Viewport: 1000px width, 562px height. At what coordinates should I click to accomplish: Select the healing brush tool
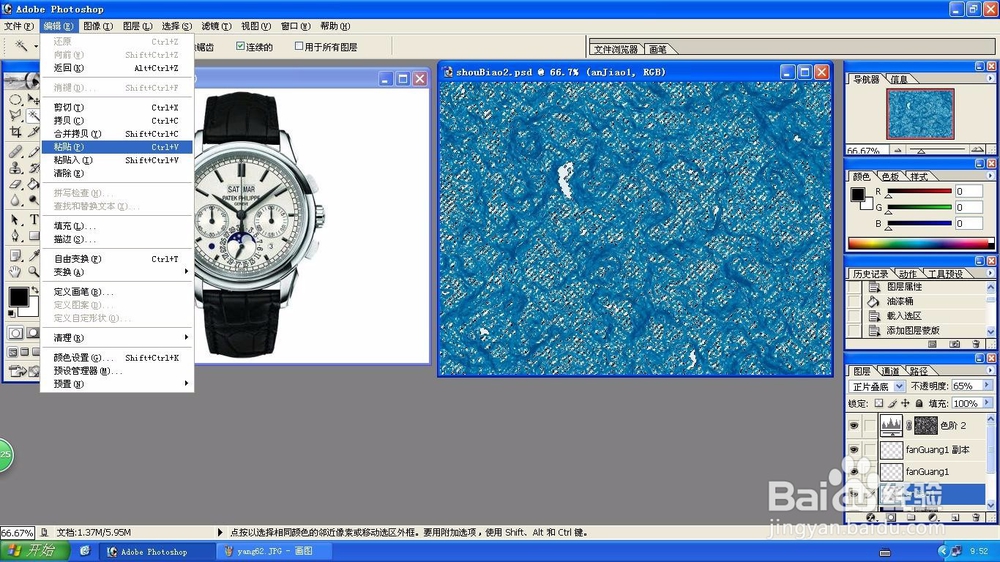point(15,152)
